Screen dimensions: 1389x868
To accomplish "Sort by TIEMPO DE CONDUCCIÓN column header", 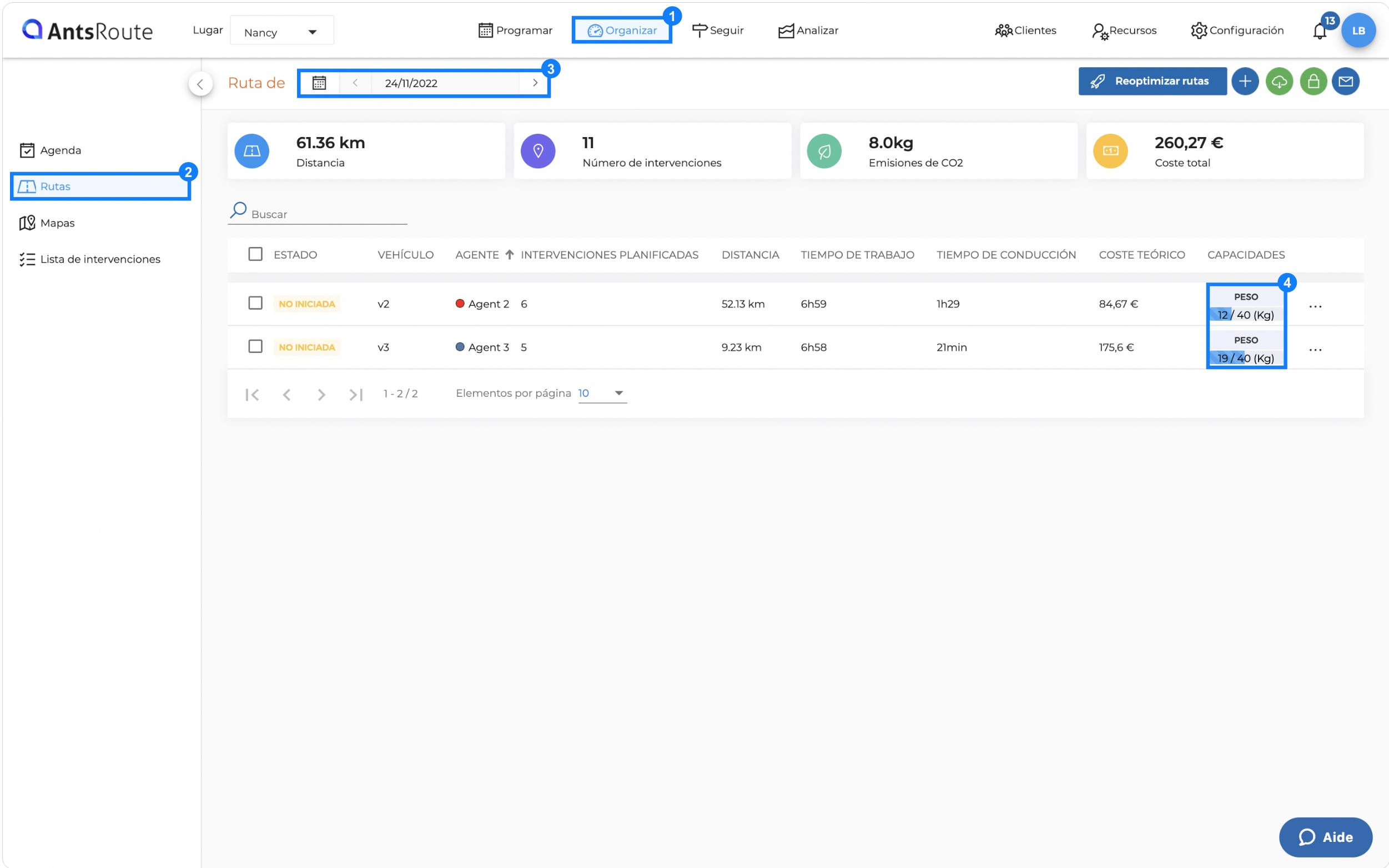I will point(1006,254).
